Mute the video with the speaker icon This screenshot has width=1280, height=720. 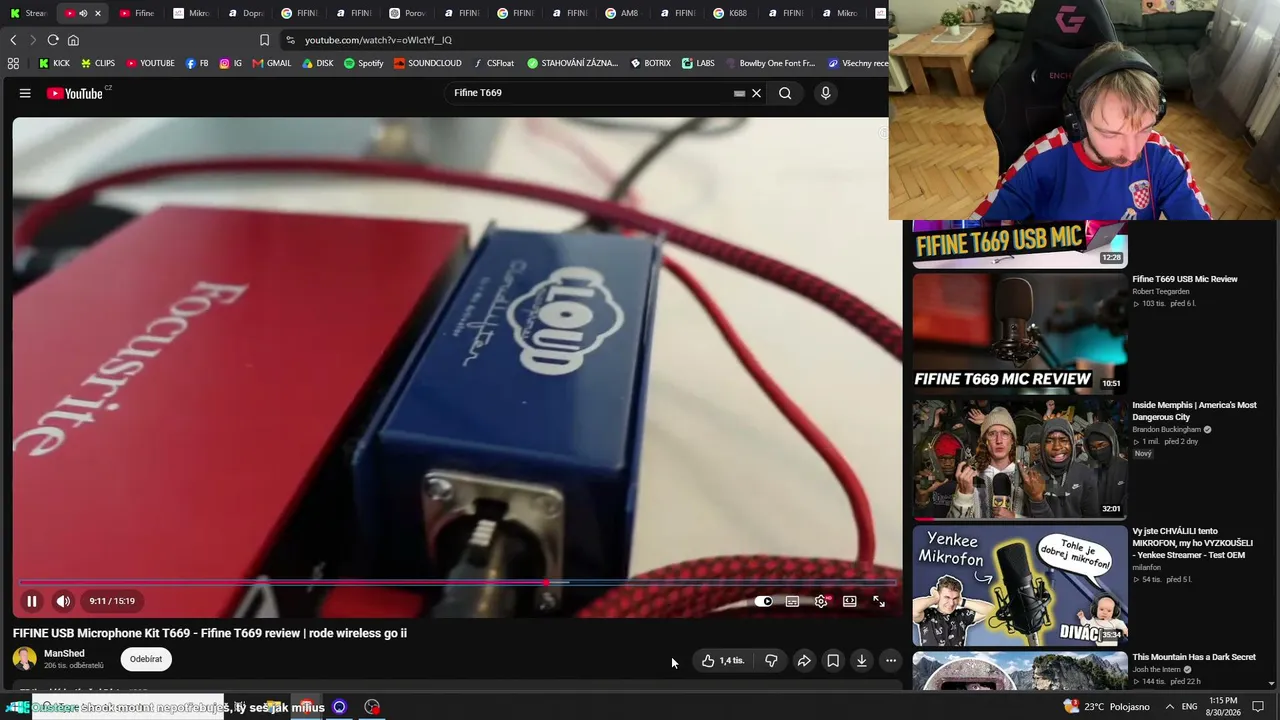coord(63,601)
